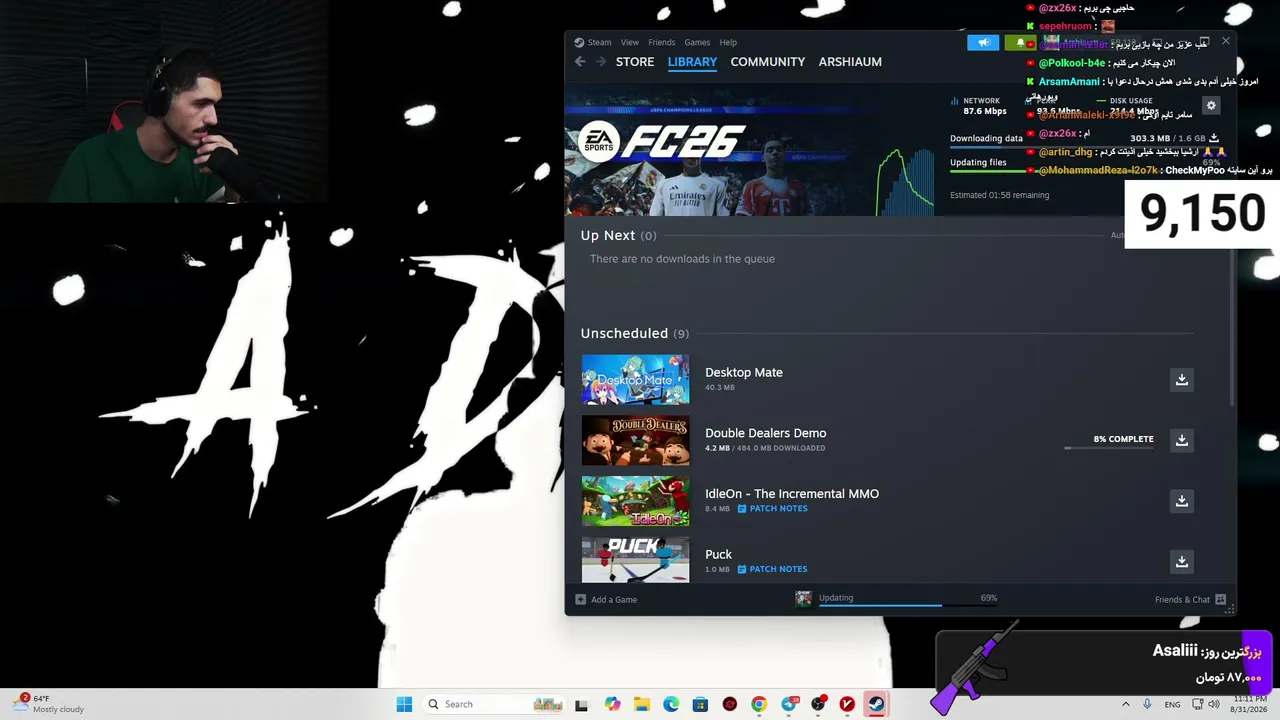Open the ARSHIAUM profile tab
This screenshot has width=1280, height=720.
click(850, 62)
